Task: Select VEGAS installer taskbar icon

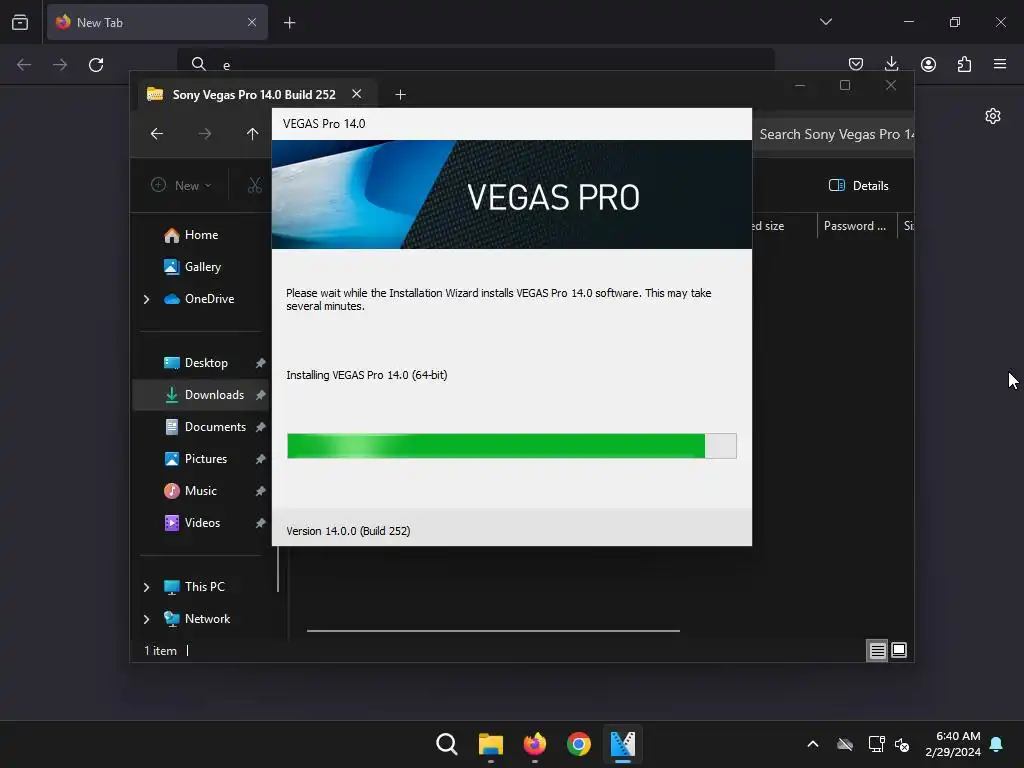Action: (x=622, y=744)
